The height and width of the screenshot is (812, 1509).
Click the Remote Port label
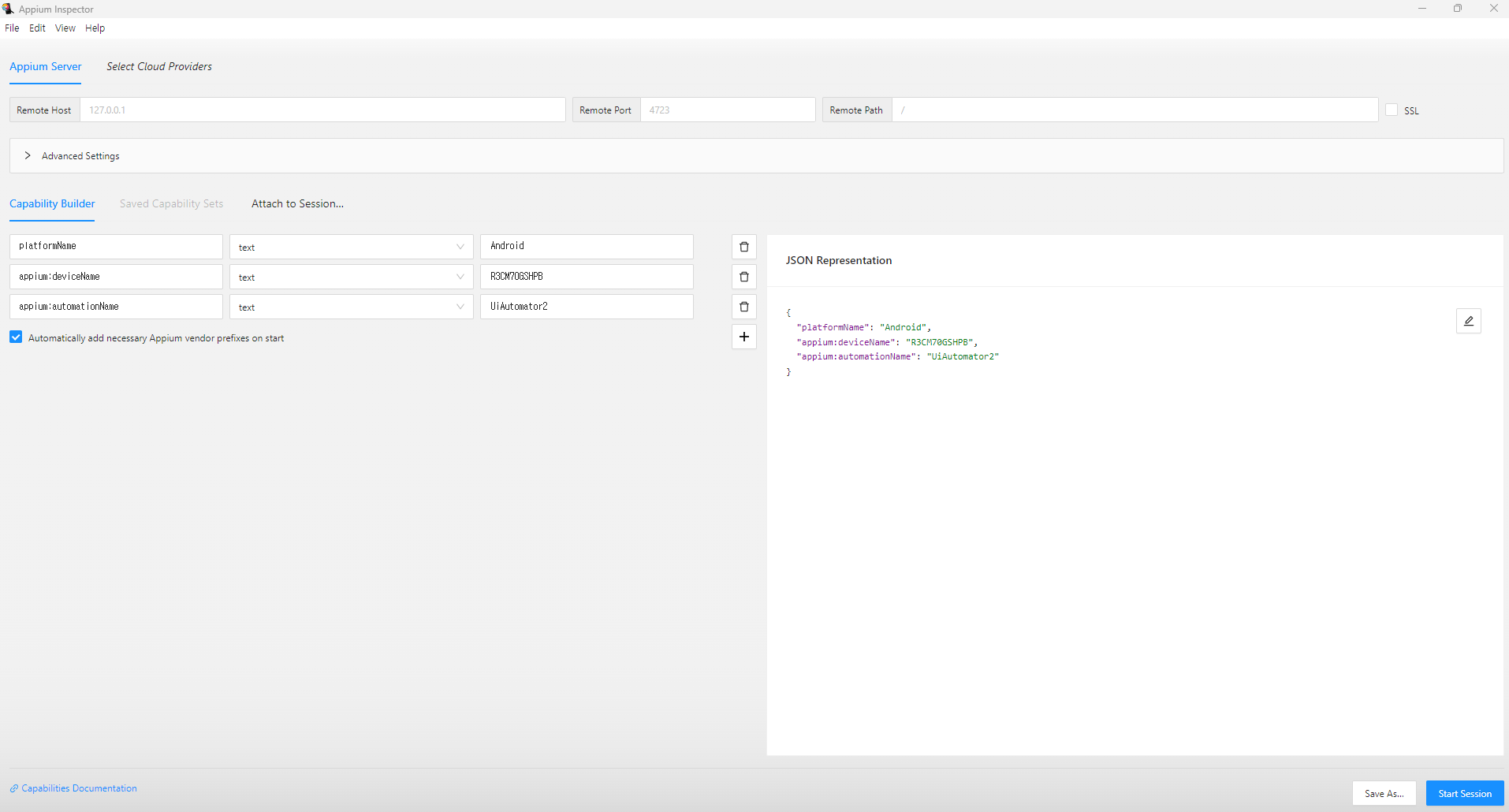coord(605,110)
